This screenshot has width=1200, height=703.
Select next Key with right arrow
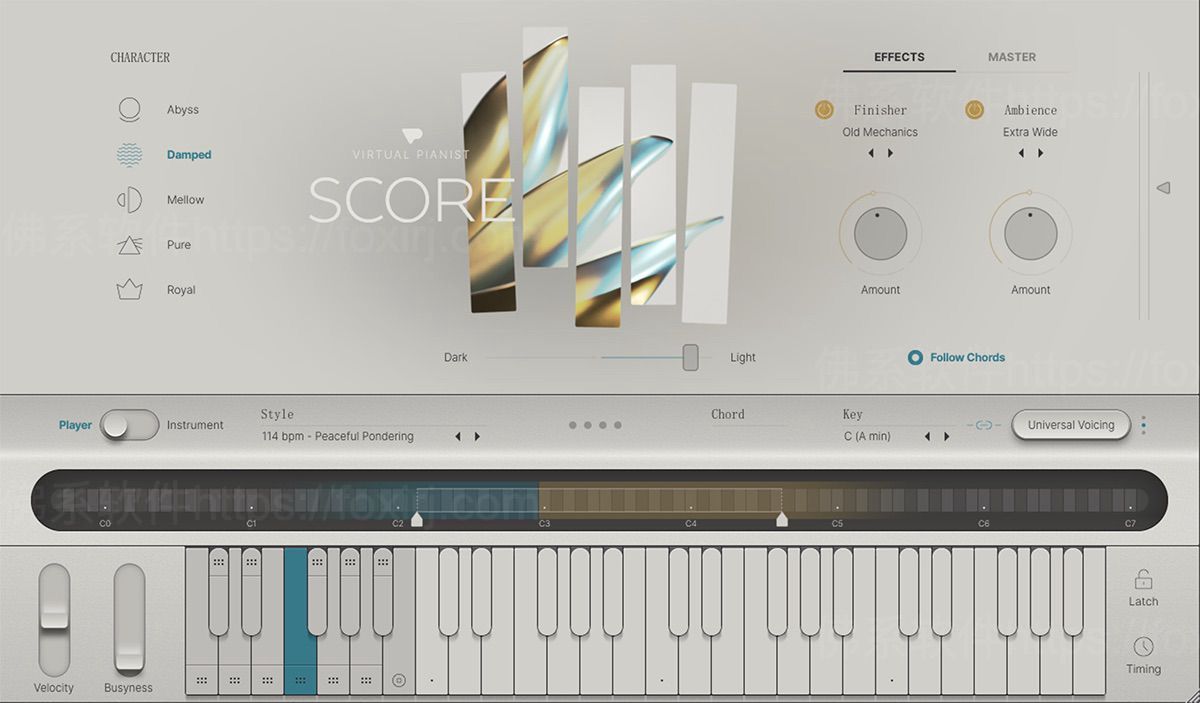[946, 437]
